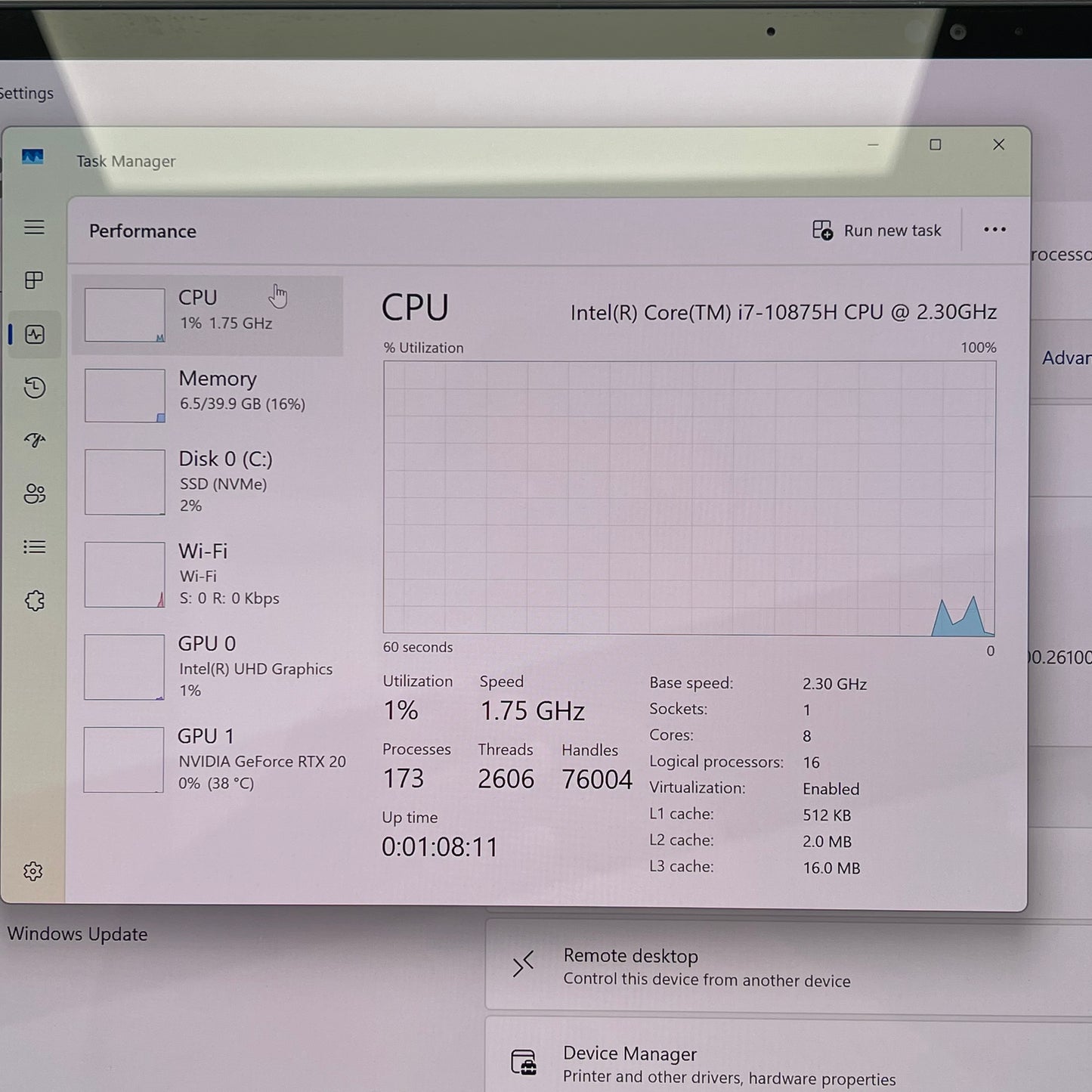Open the Services page puzzle icon
1092x1092 pixels.
tap(35, 601)
